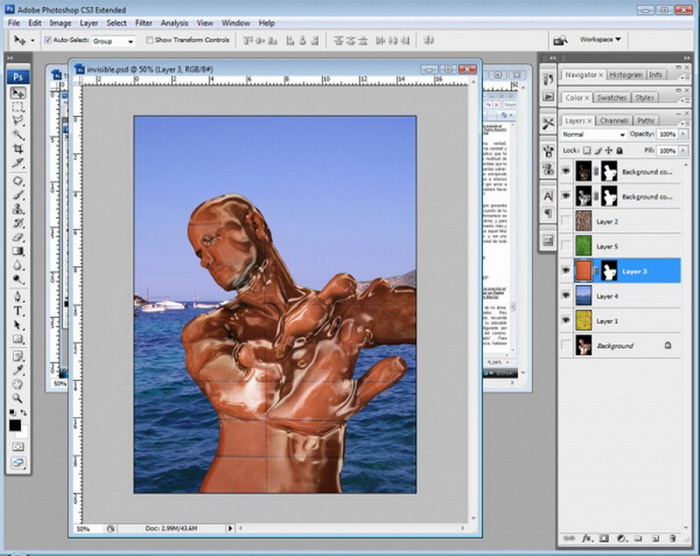The width and height of the screenshot is (700, 556).
Task: Open tool preset picker arrow
Action: pyautogui.click(x=32, y=41)
